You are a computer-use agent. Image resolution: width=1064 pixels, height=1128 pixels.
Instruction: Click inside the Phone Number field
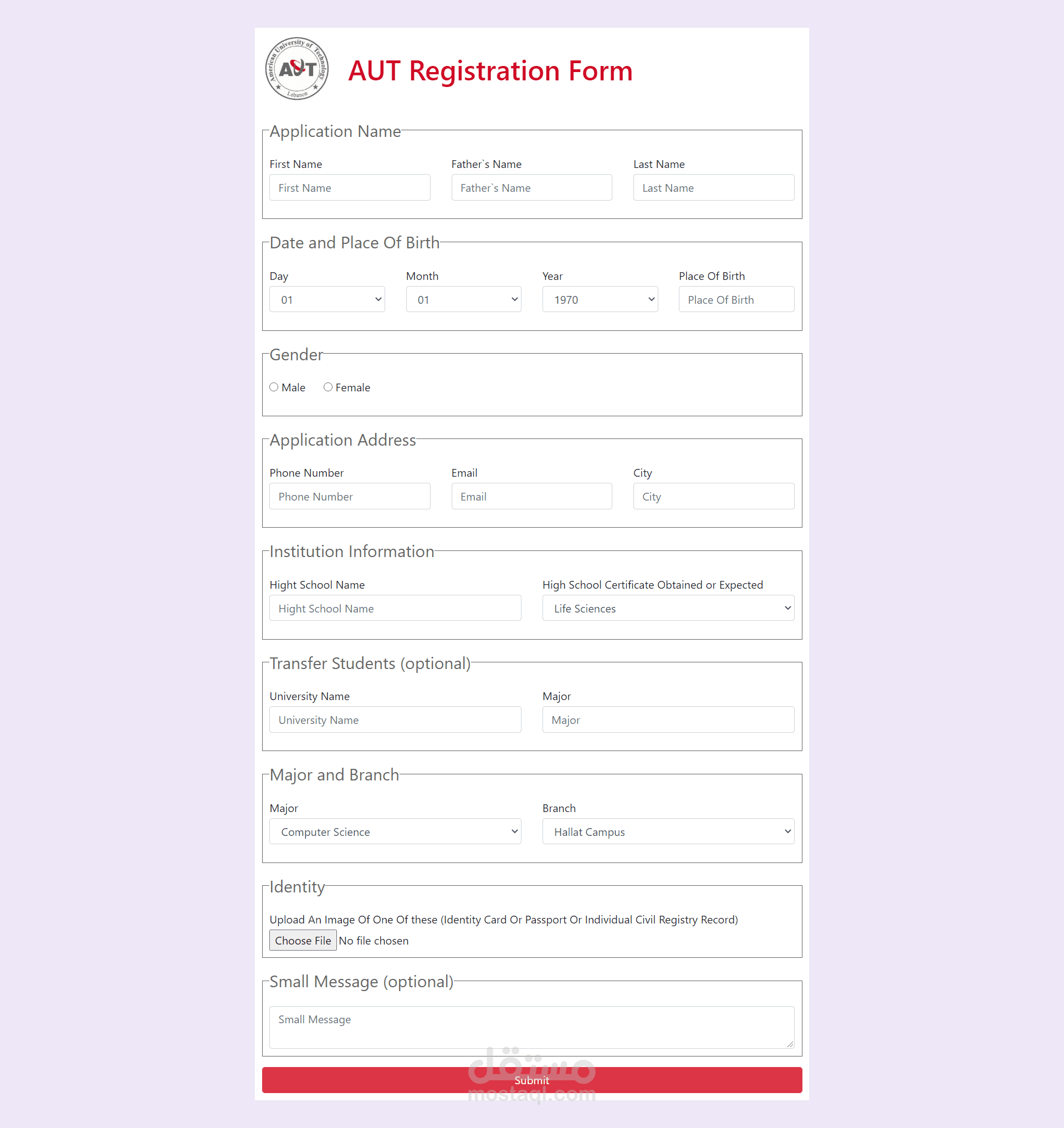point(349,496)
